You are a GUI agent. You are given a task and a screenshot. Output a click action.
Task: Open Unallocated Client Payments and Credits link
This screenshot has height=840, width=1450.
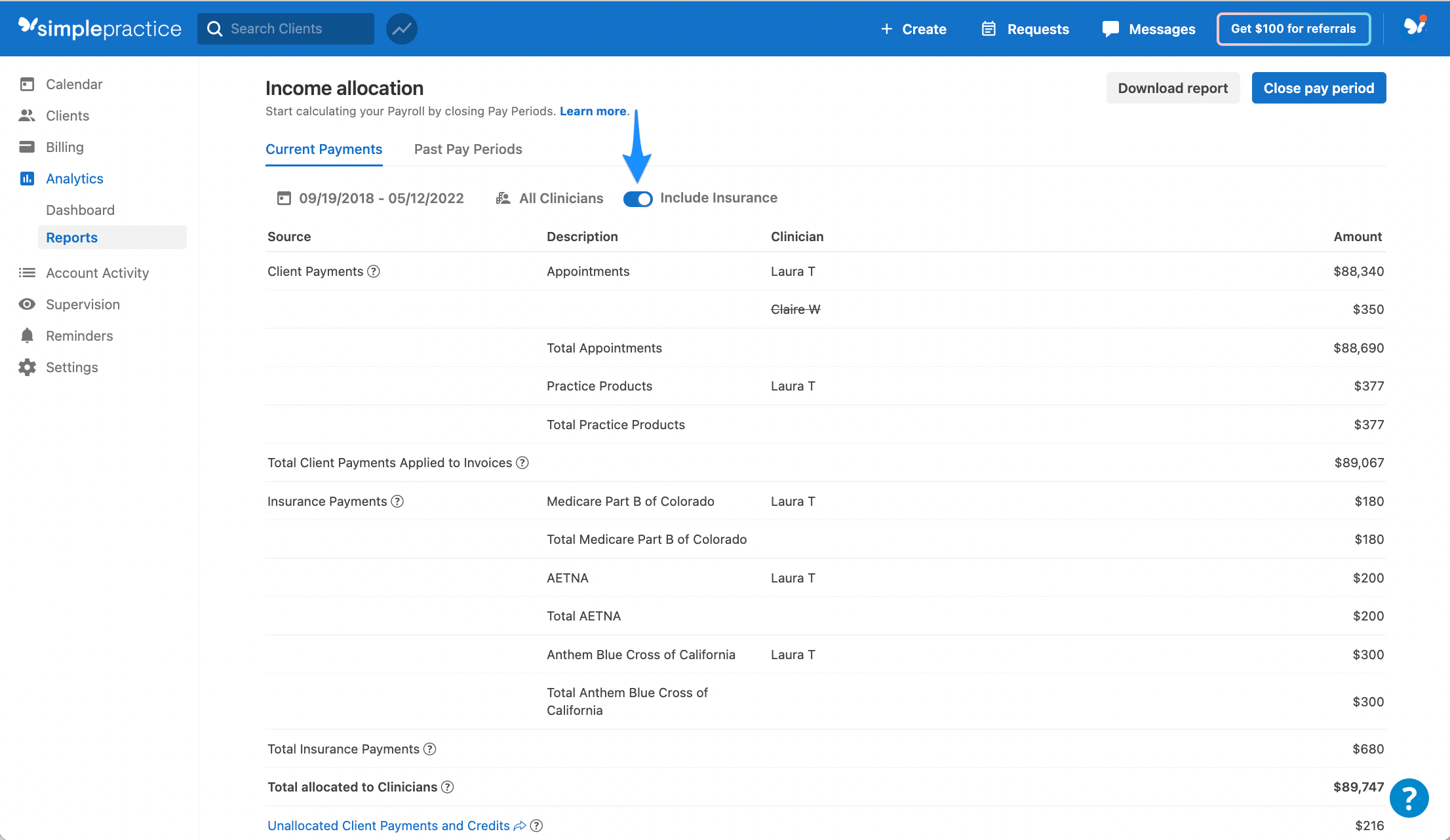(388, 826)
